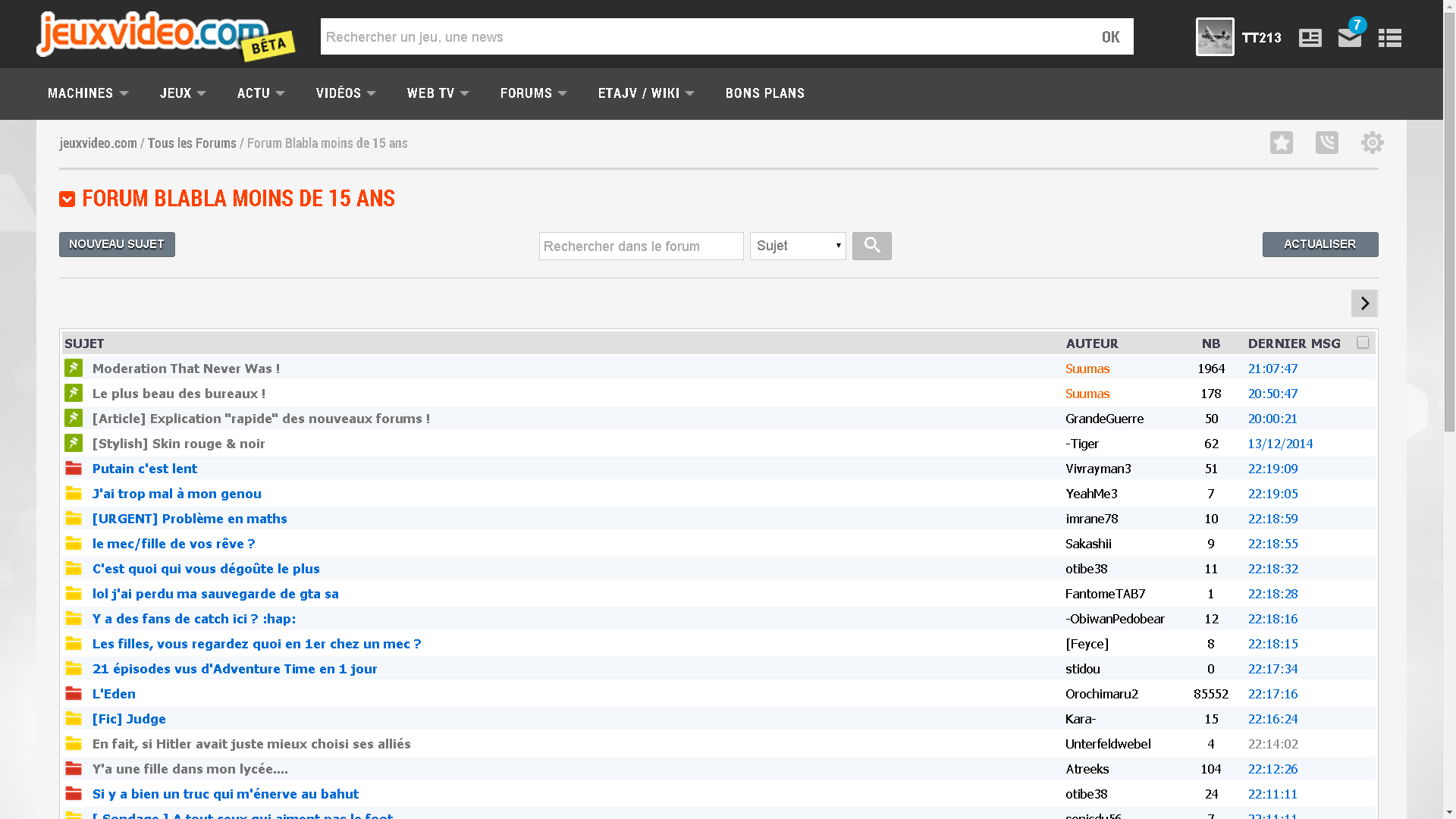The width and height of the screenshot is (1456, 819).
Task: Focus the Rechercher dans le forum field
Action: click(641, 246)
